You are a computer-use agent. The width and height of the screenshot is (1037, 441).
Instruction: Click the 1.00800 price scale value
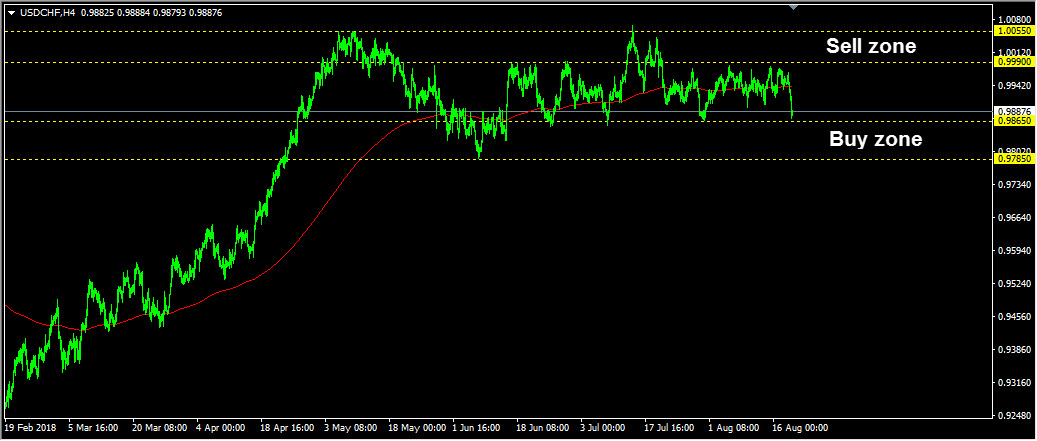(1015, 20)
